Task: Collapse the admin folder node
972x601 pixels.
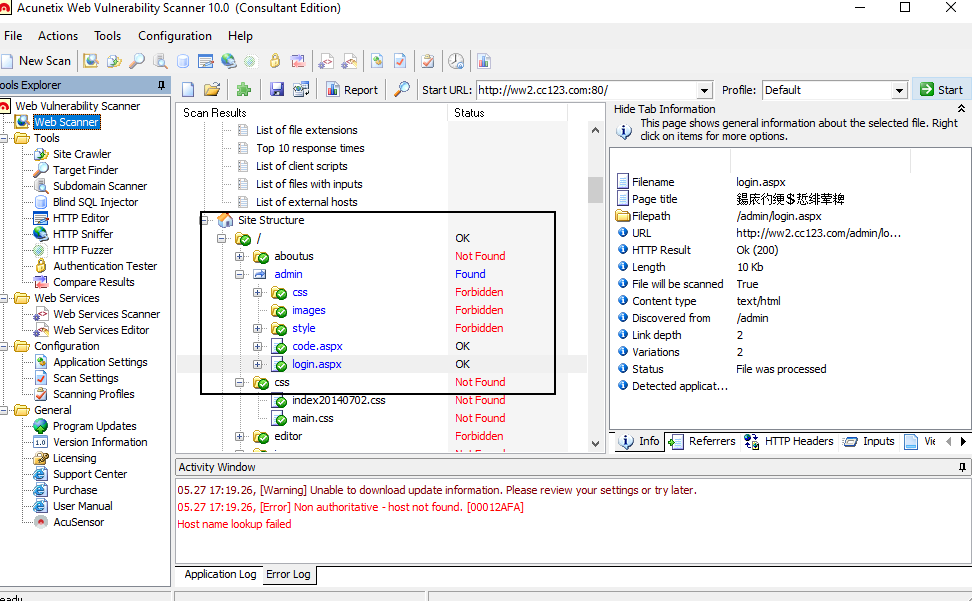Action: pyautogui.click(x=239, y=274)
